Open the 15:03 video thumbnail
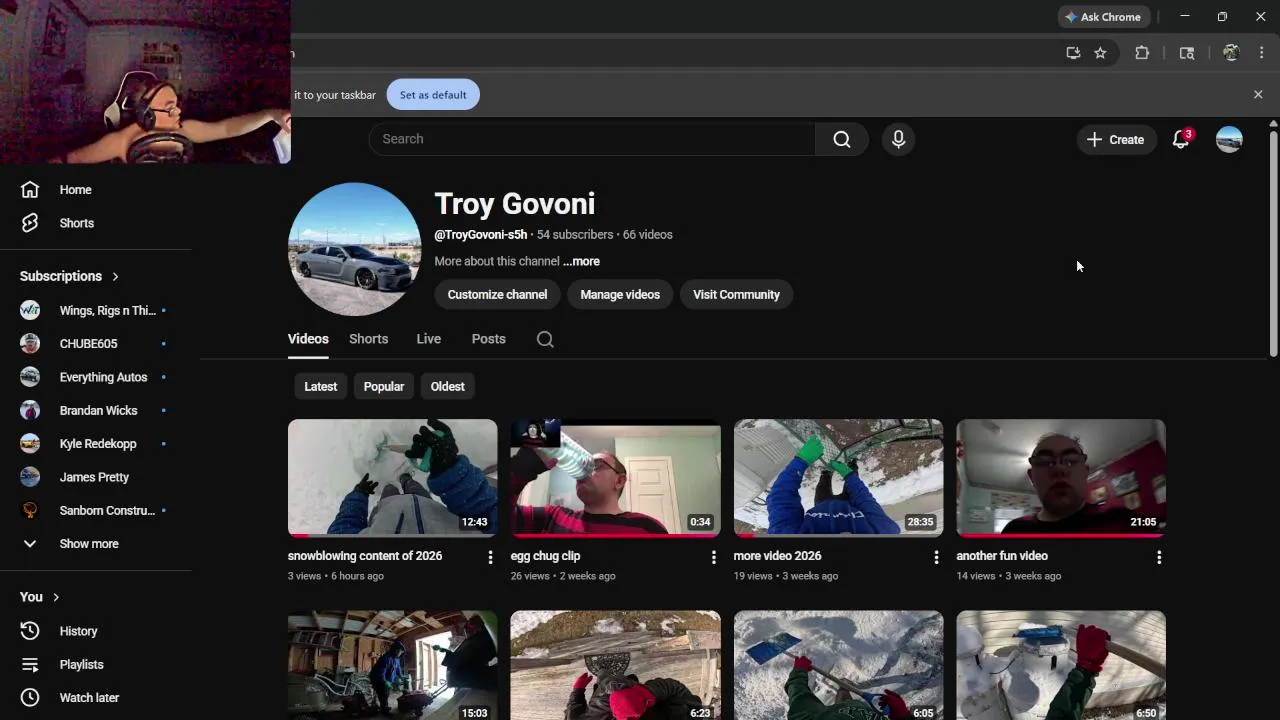Image resolution: width=1280 pixels, height=720 pixels. click(392, 665)
